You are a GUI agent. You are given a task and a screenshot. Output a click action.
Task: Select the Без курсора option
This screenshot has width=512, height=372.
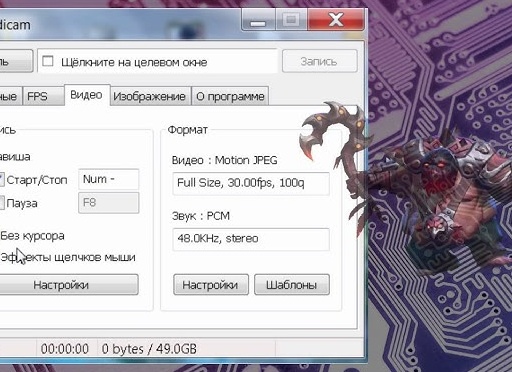tap(32, 236)
